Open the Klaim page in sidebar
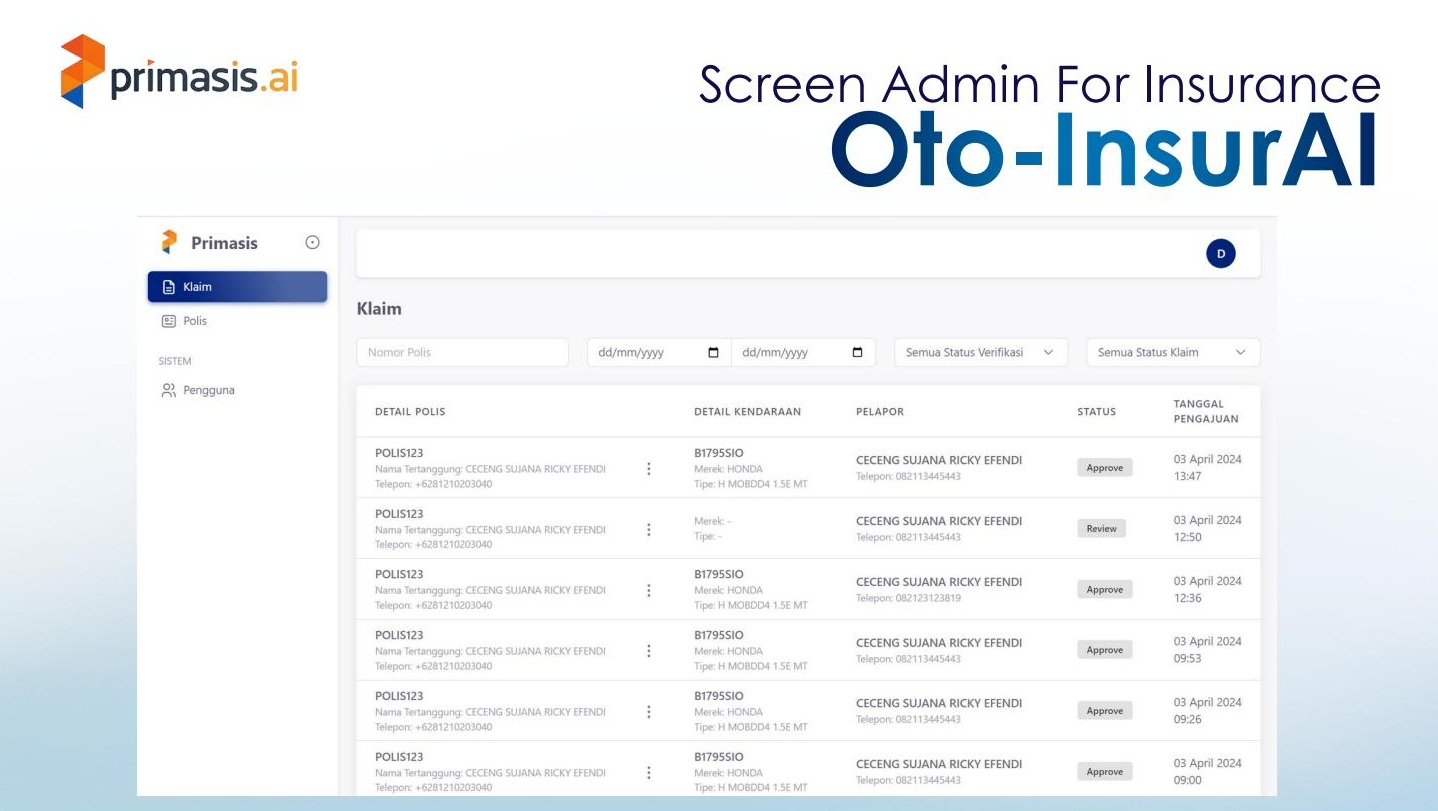This screenshot has width=1438, height=811. point(237,287)
